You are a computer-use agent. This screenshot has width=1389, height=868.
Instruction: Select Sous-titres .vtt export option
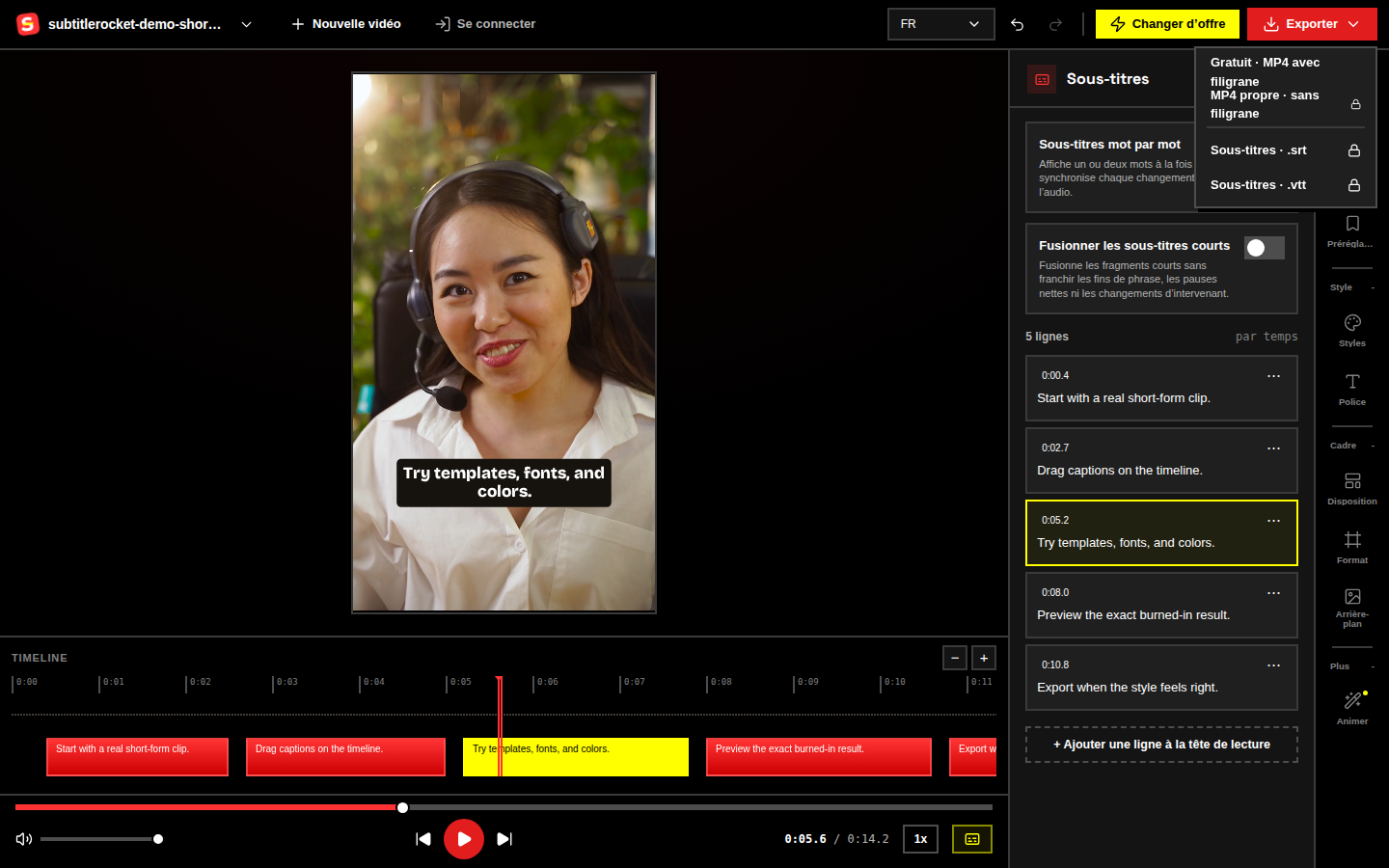click(x=1285, y=185)
